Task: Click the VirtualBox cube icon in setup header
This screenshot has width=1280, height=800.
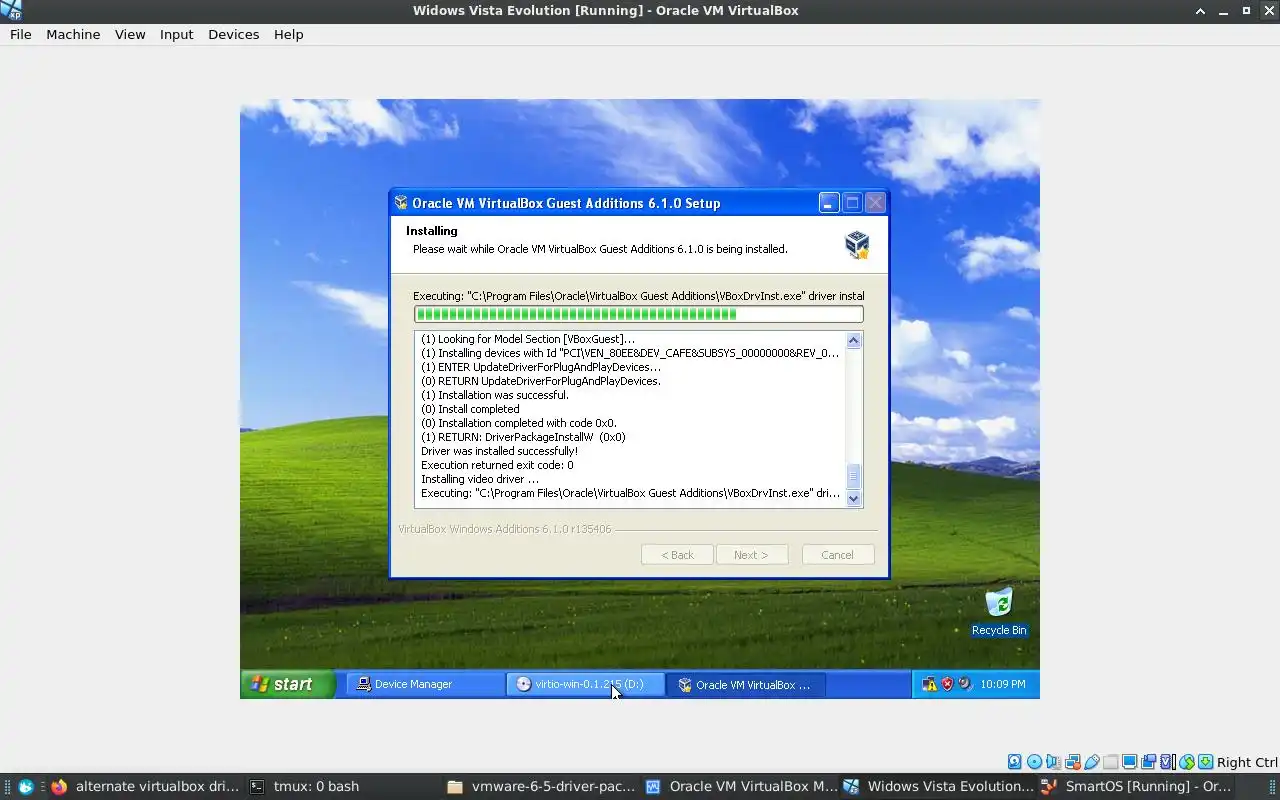Action: point(857,244)
